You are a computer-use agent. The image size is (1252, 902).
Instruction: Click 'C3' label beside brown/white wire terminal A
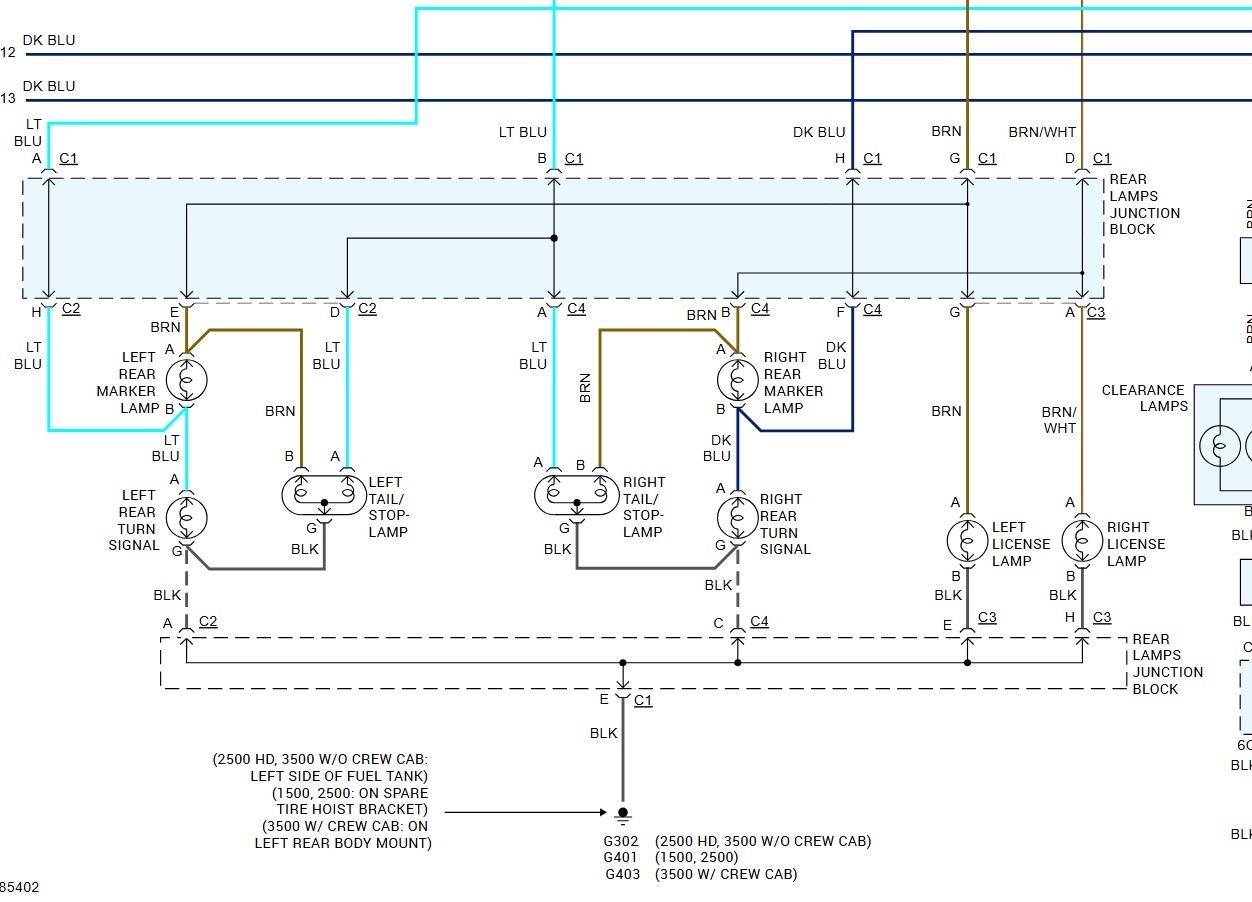pyautogui.click(x=1097, y=312)
